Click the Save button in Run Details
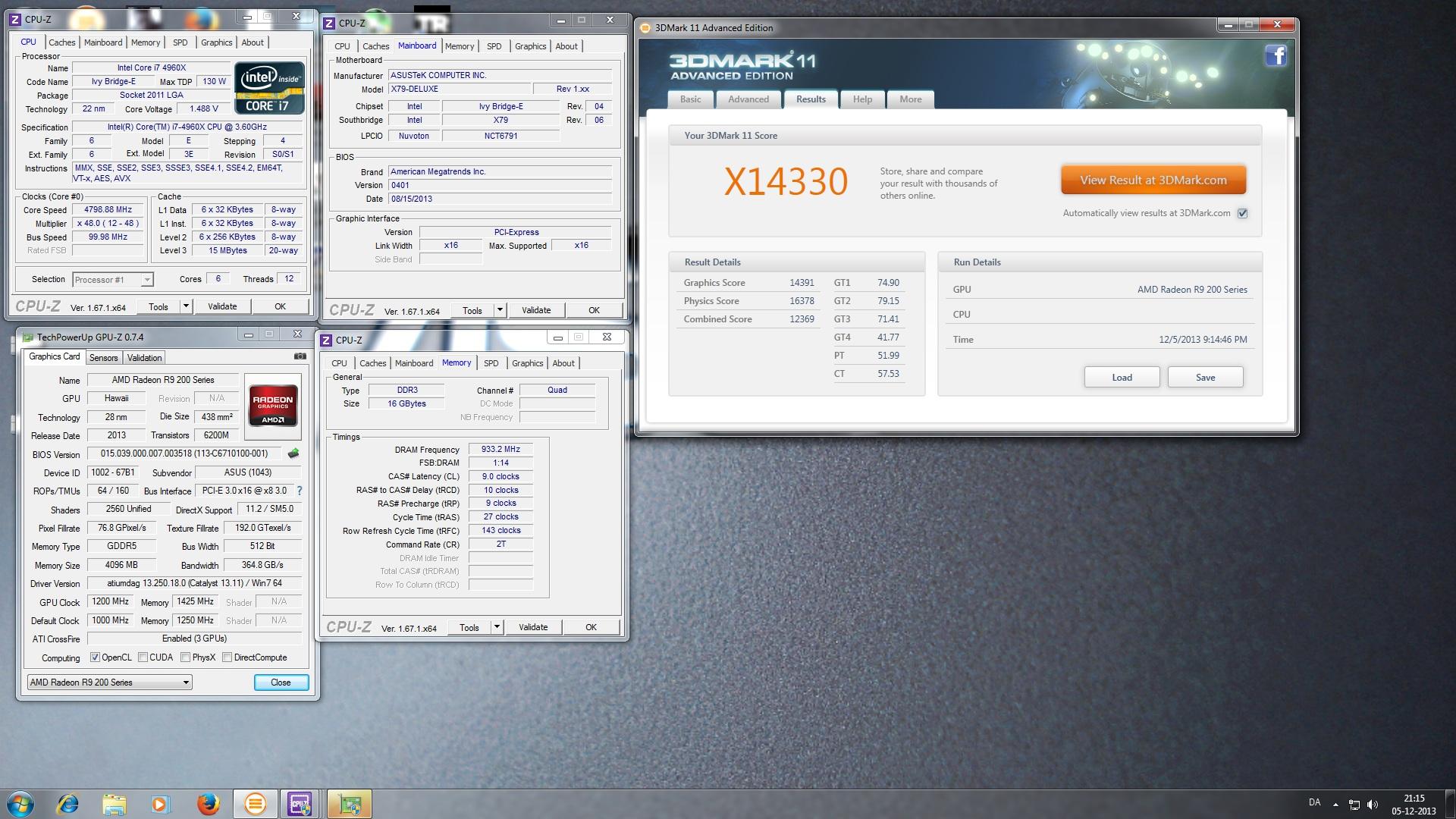Screen dimensions: 1456x819 [1205, 378]
